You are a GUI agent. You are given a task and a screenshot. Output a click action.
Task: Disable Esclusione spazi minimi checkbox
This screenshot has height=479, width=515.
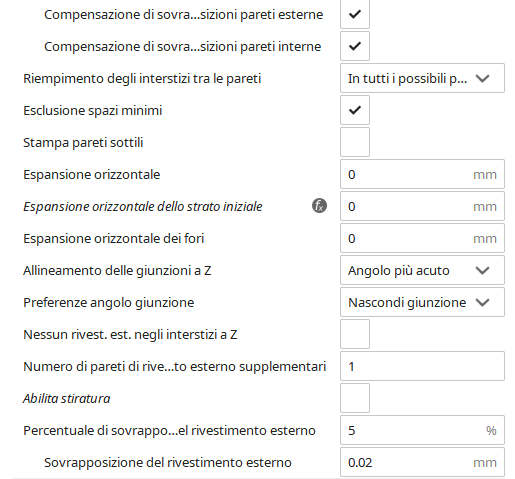[355, 110]
